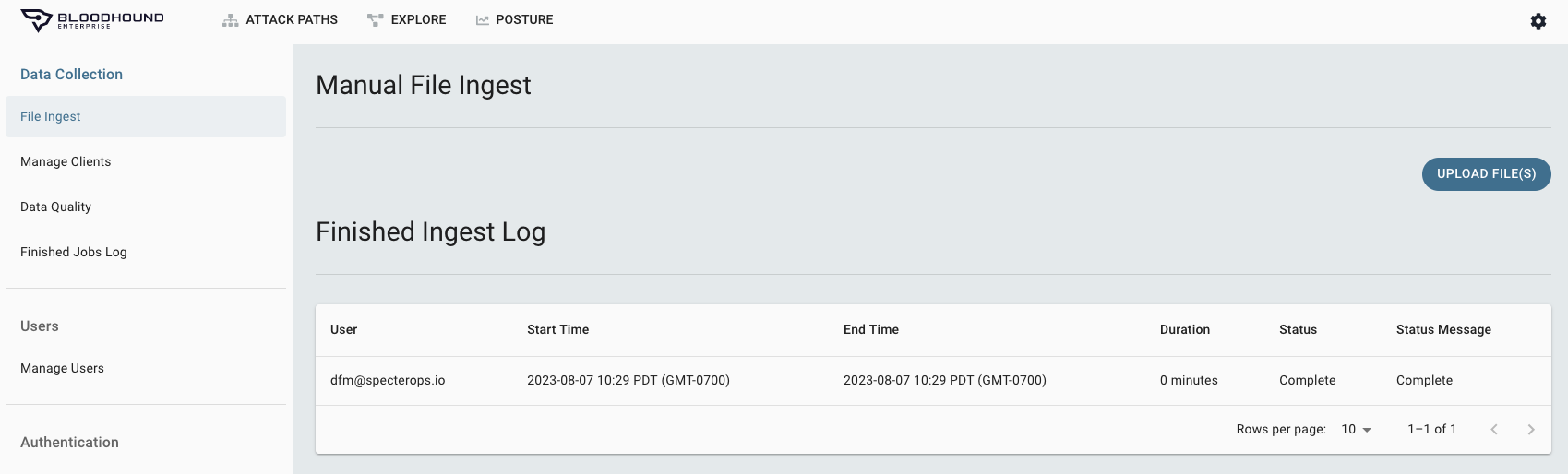Viewport: 1568px width, 474px height.
Task: Click the BloodHound Enterprise logo
Action: [x=92, y=20]
